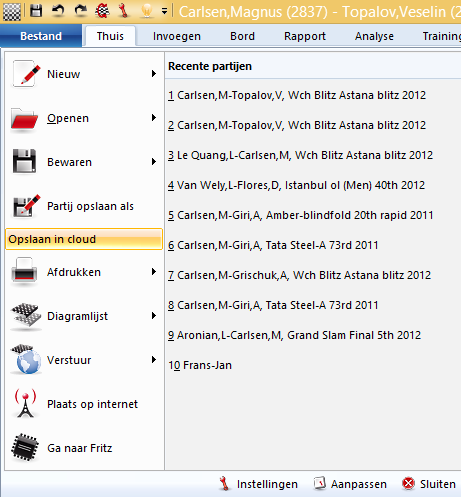Image resolution: width=461 pixels, height=497 pixels.
Task: Expand the Bewaren submenu arrow
Action: 154,162
